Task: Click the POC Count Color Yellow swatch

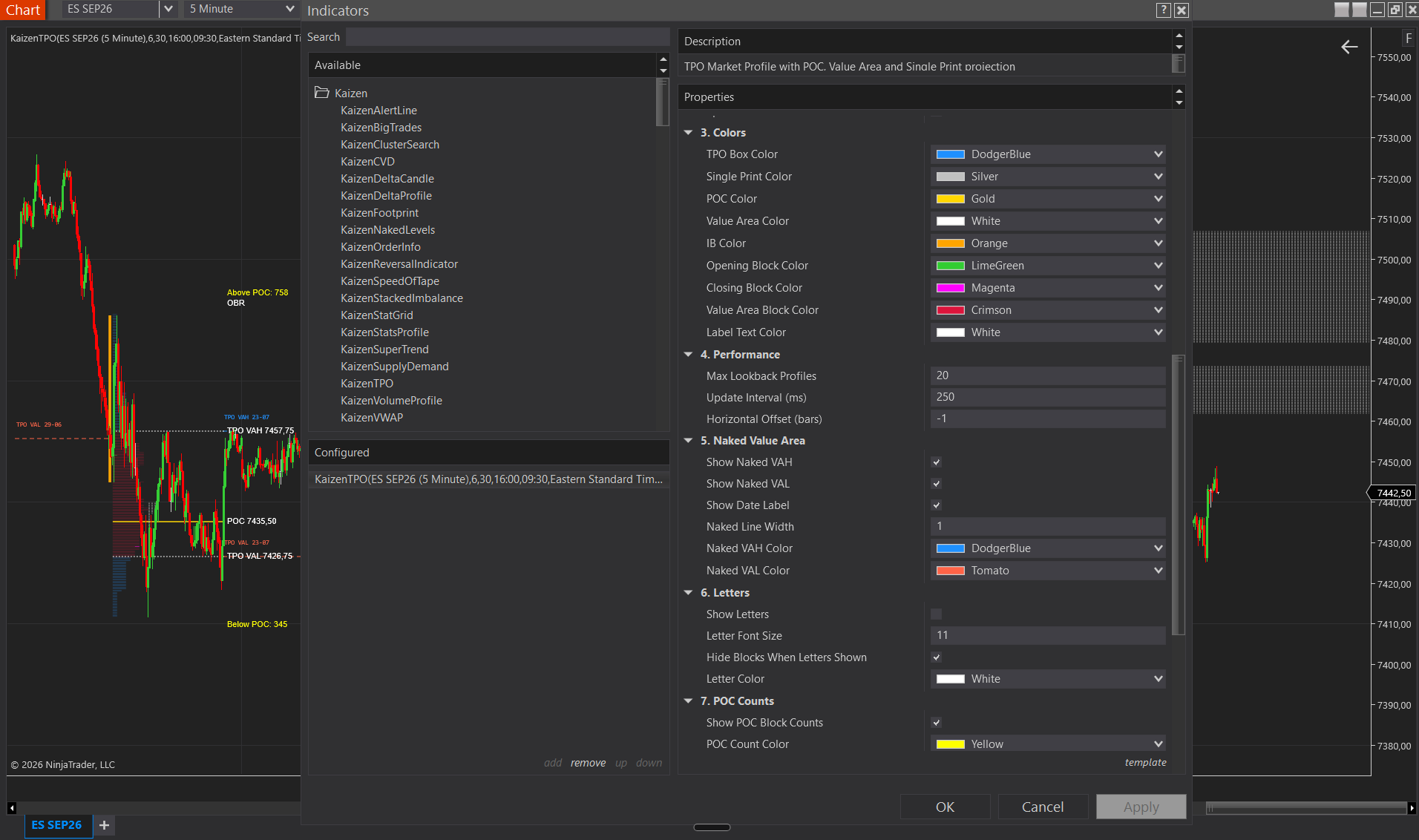Action: point(951,744)
